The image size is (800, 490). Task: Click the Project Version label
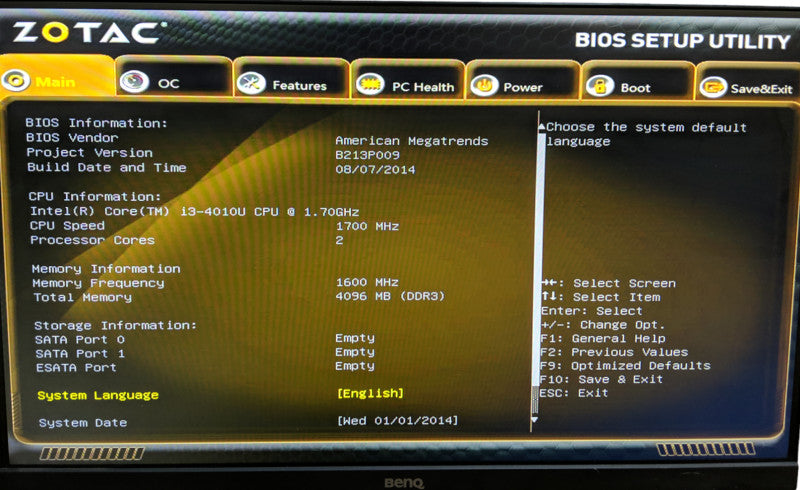(x=90, y=153)
